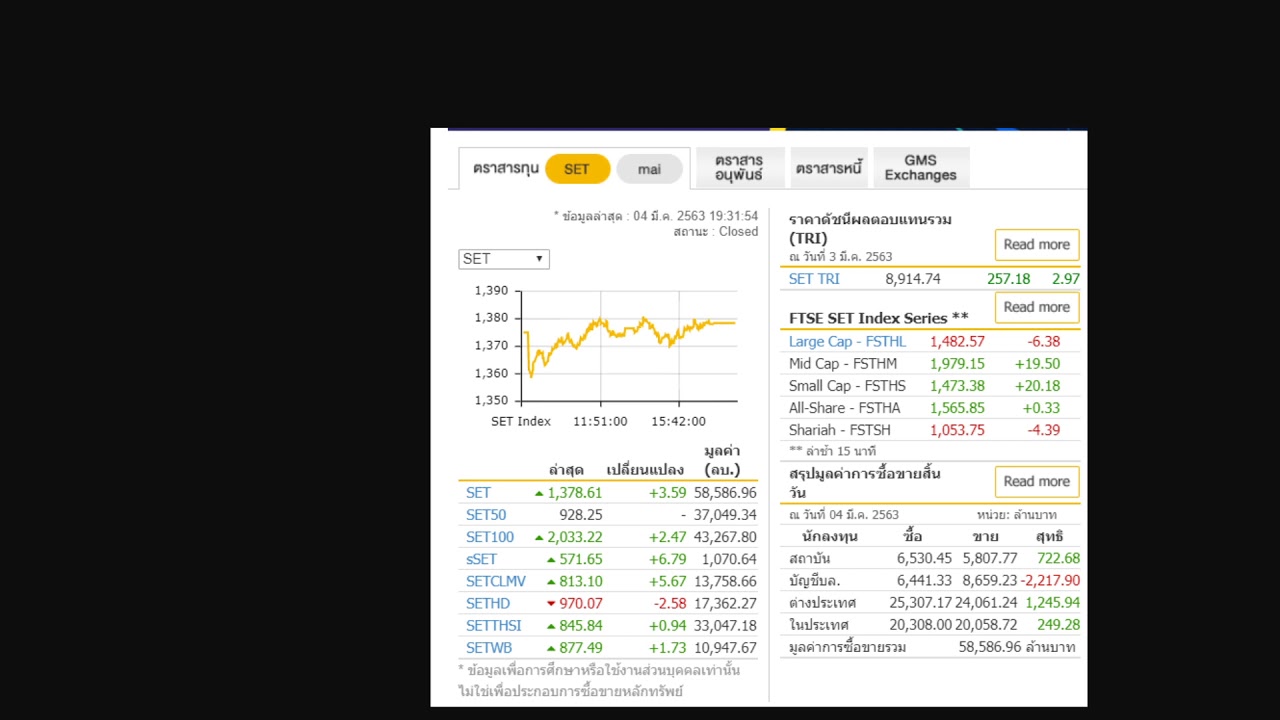Open the ตราสารอนุพันธ์ tab
This screenshot has height=720, width=1280.
pos(739,167)
